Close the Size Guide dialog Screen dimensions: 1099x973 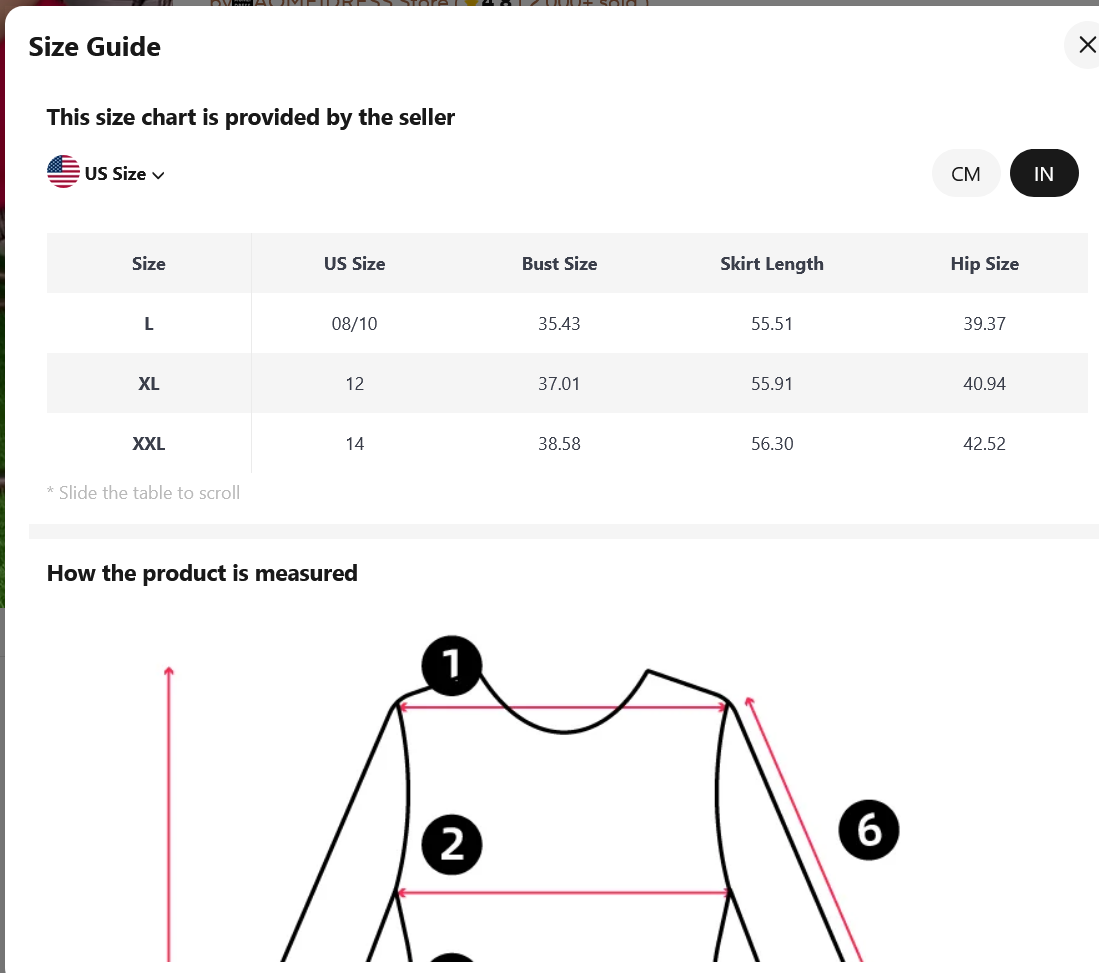[1086, 45]
